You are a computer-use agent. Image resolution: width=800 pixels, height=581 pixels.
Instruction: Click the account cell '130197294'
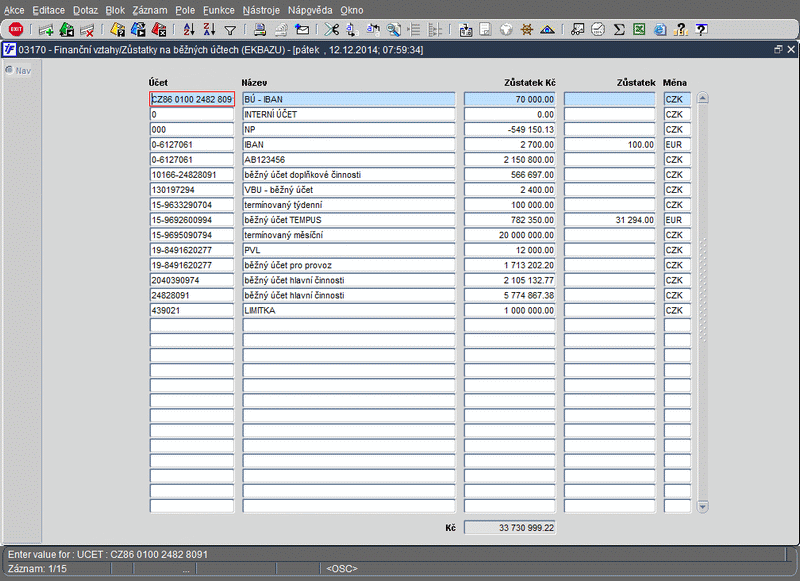point(192,190)
